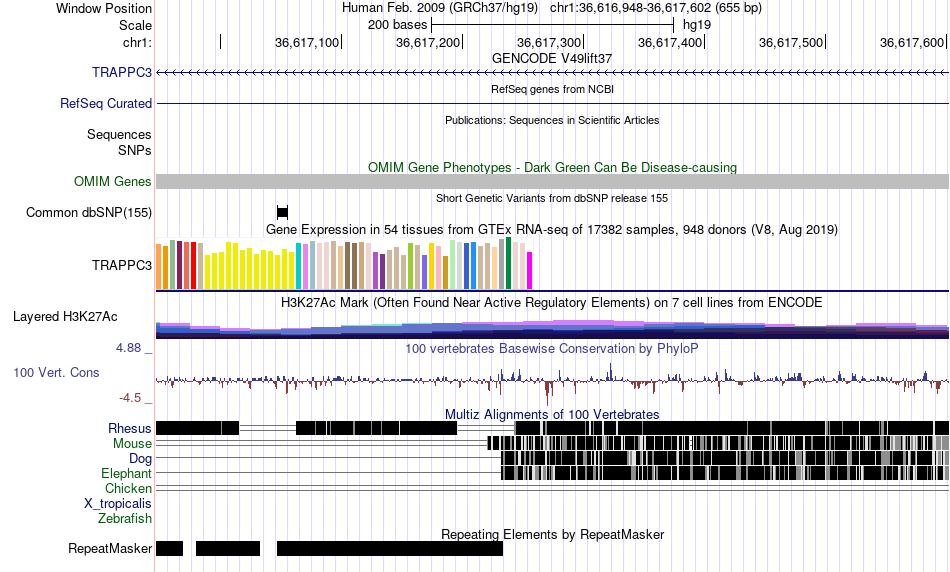Click the Window Position label
The image size is (950, 572).
click(x=104, y=8)
